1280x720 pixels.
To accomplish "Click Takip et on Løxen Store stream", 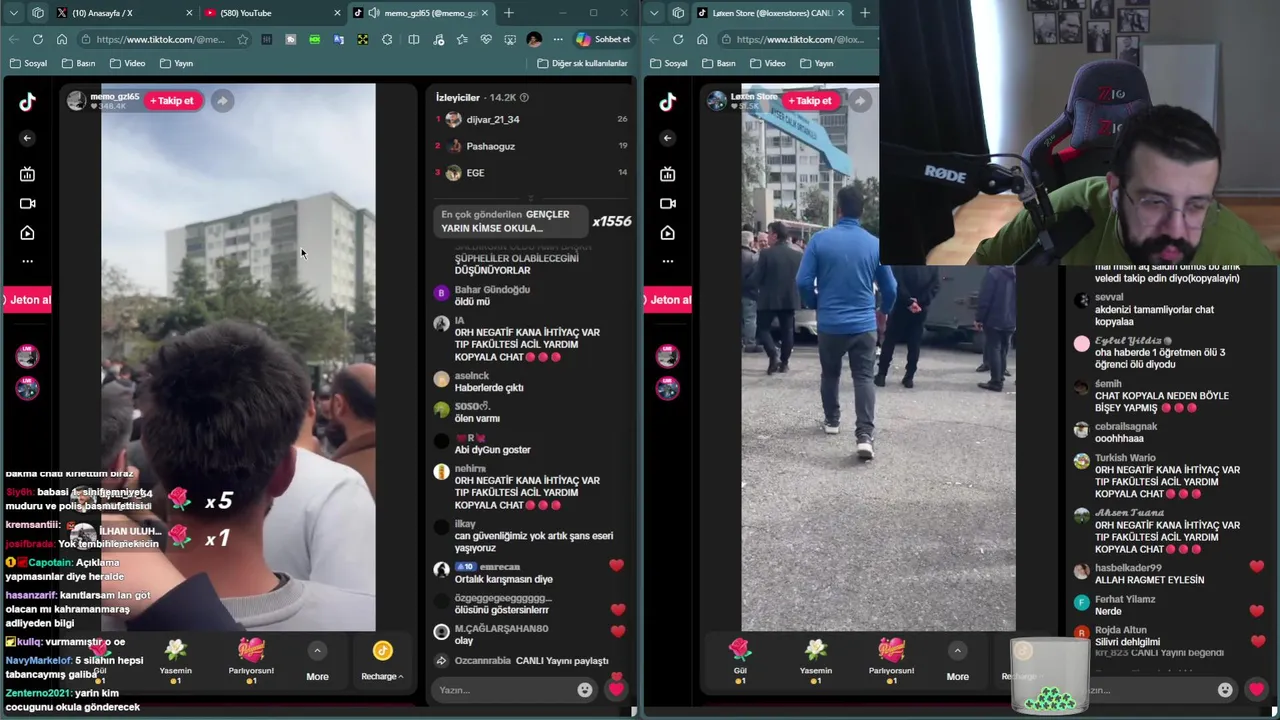I will click(812, 100).
